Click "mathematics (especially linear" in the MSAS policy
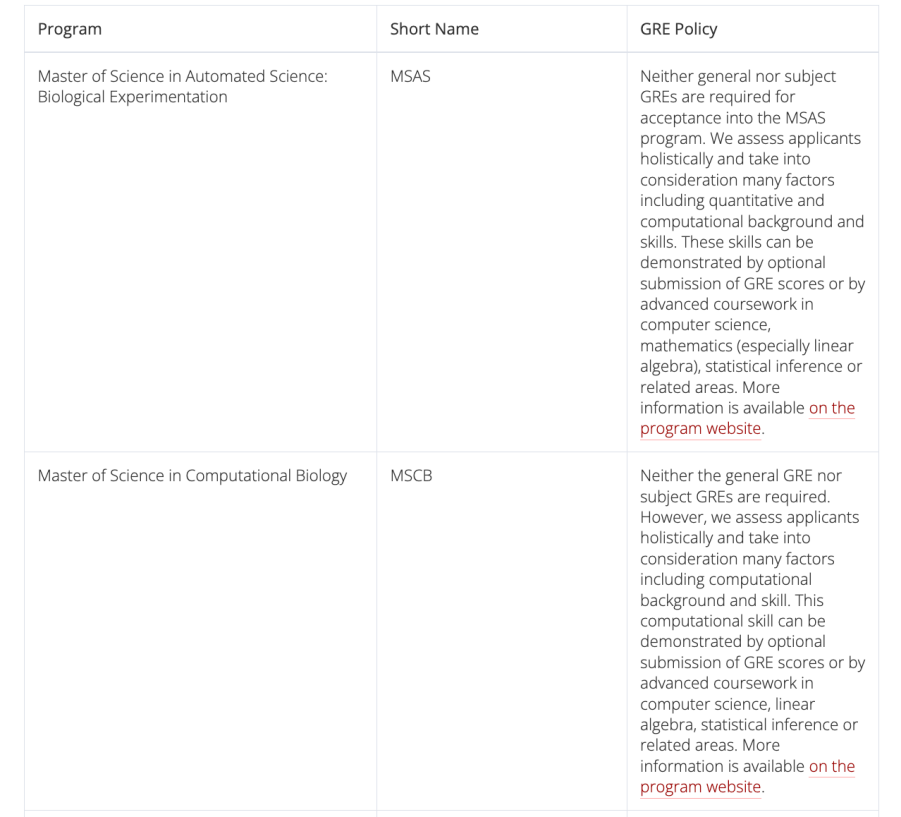Screen dimensions: 901x817 tap(746, 346)
